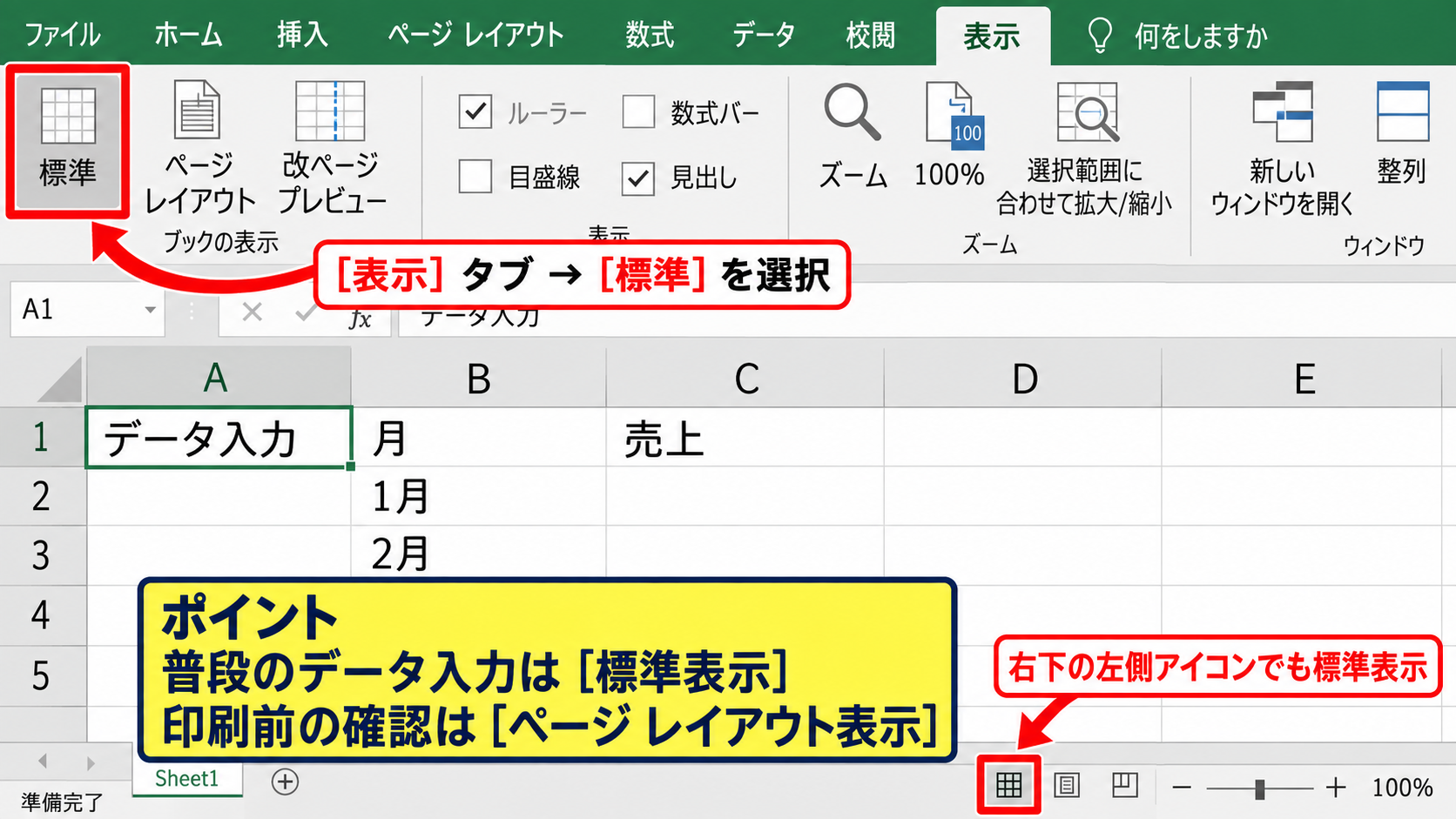Open 改ページ プレビュー view
This screenshot has width=1456, height=819.
click(331, 146)
